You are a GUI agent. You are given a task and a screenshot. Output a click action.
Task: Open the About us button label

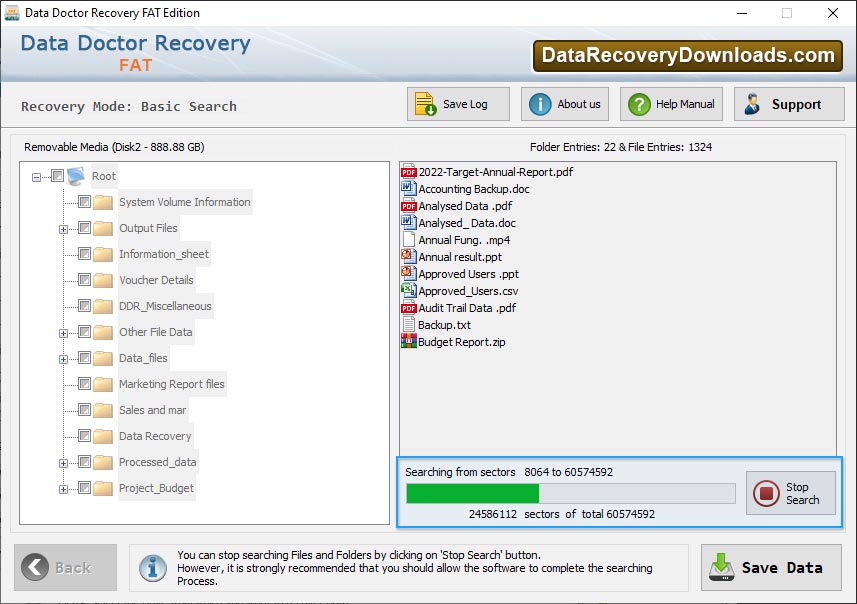tap(579, 104)
